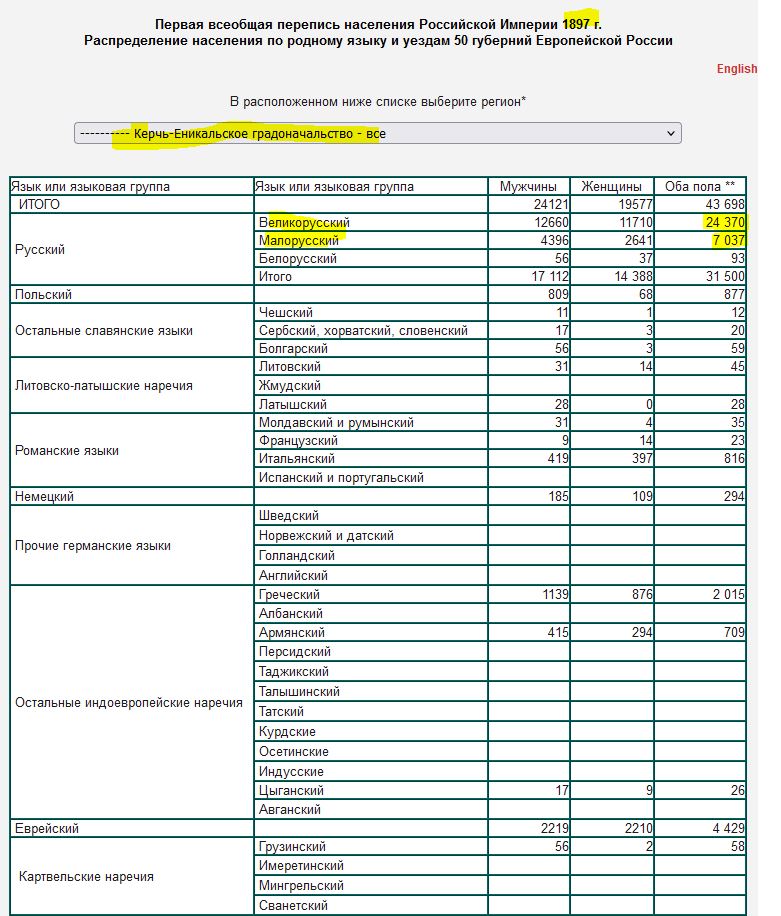Click the 'Картвельские наречия' group label
The image size is (781, 916).
point(86,876)
